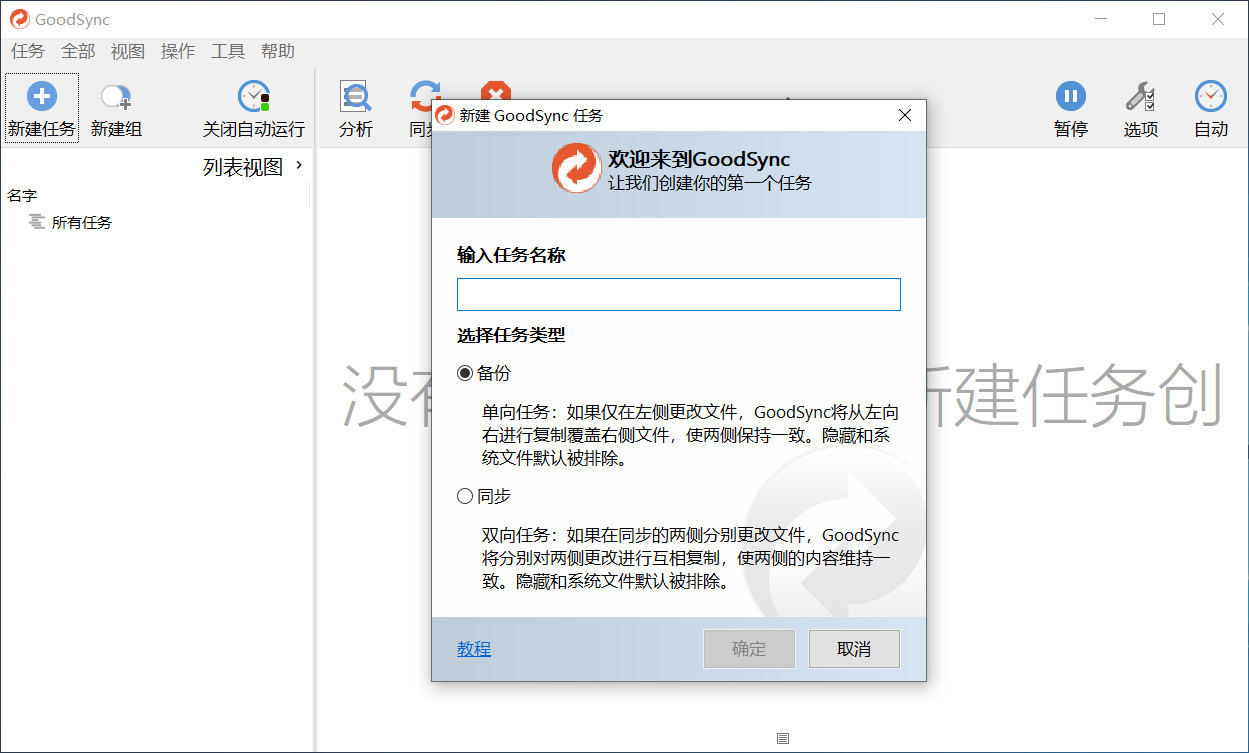Maximize the GoodSync main window
This screenshot has height=753, width=1249.
(x=1159, y=19)
